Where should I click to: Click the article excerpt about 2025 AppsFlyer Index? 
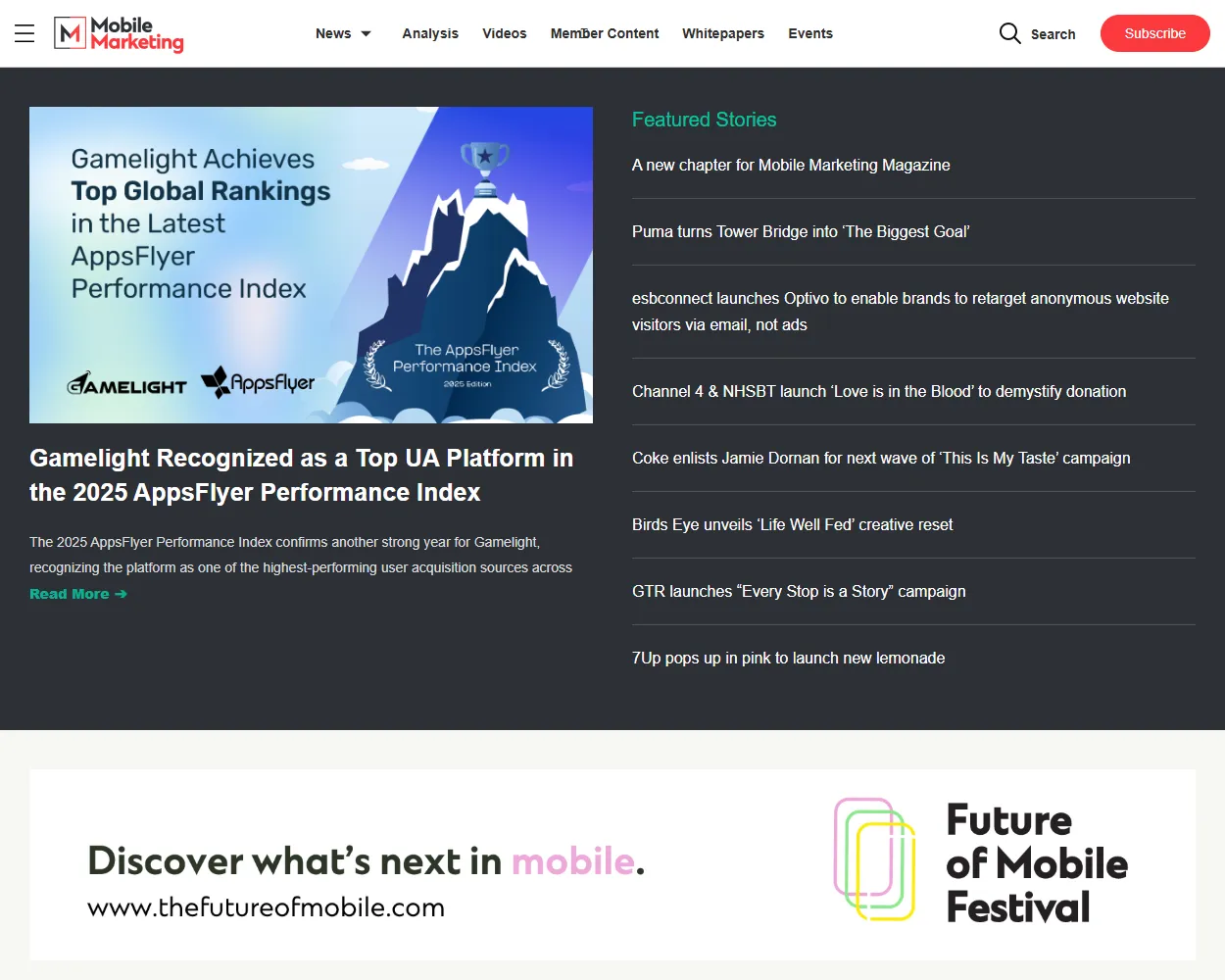[301, 555]
